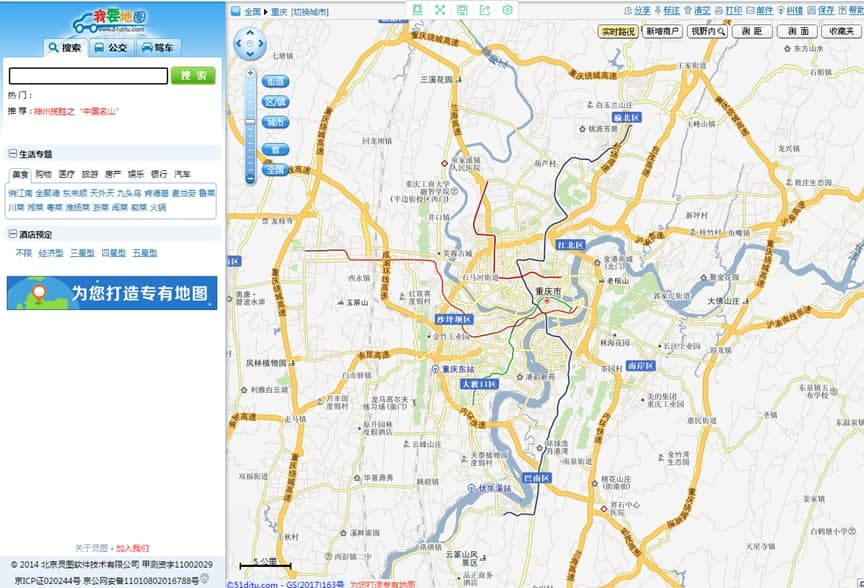The image size is (864, 588).
Task: Switch to the 公交 transit tab
Action: (x=111, y=47)
